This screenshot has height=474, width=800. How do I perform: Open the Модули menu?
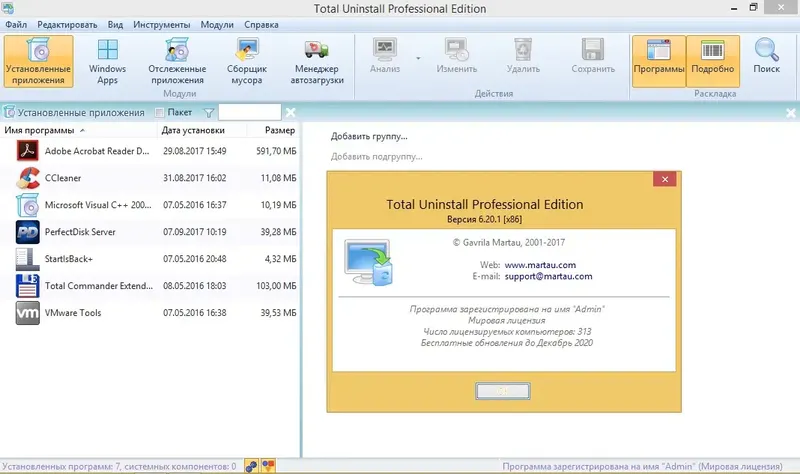tap(217, 24)
